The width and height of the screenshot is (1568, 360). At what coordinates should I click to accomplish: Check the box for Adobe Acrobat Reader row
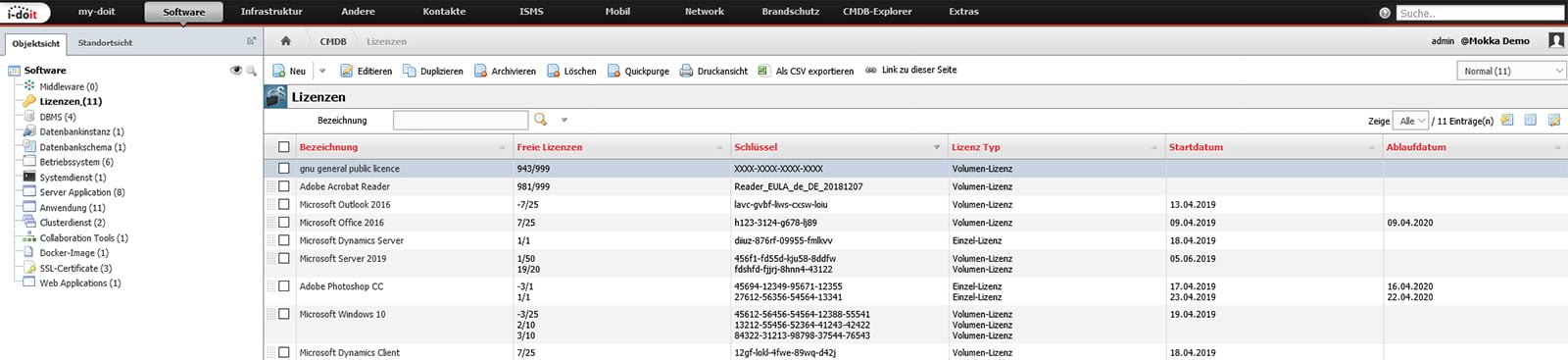click(284, 186)
